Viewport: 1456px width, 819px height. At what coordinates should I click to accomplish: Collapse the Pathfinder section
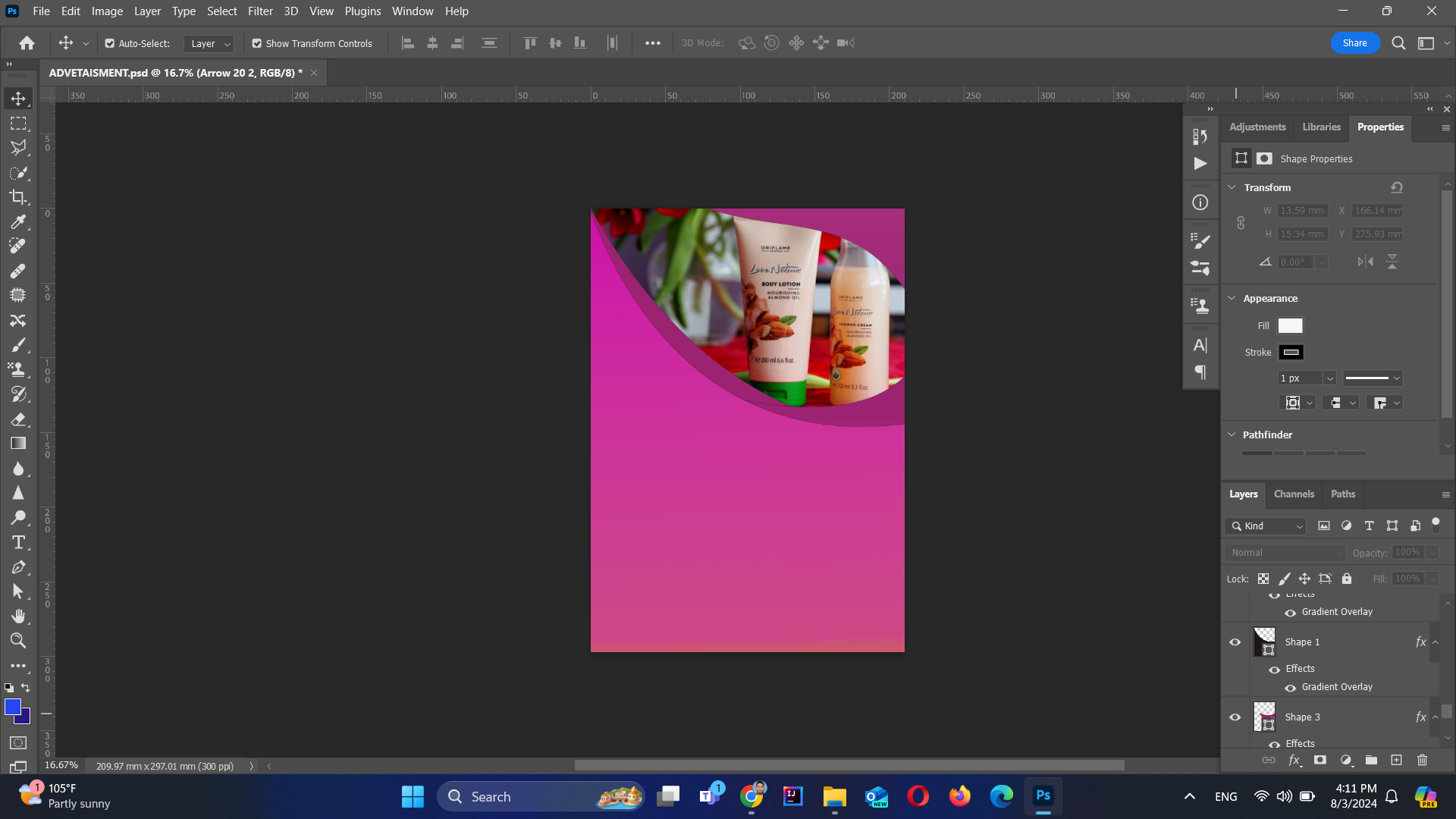[1232, 435]
